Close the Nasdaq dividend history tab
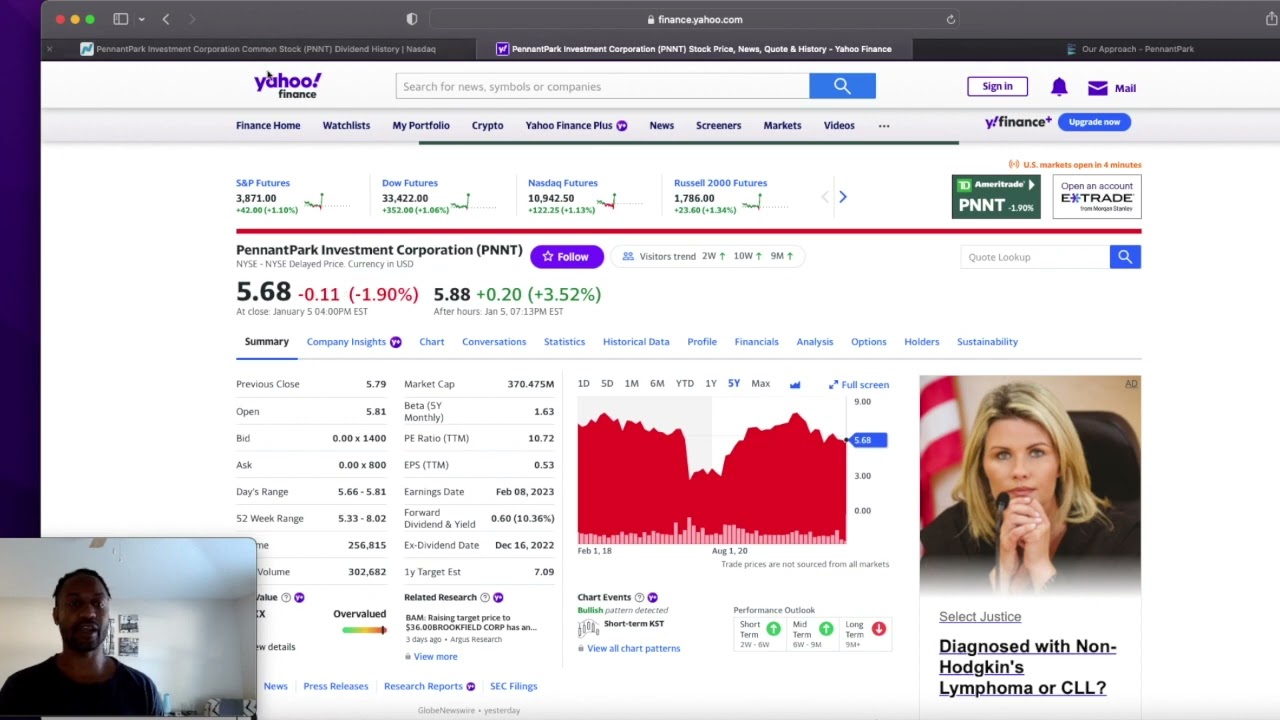 (49, 49)
